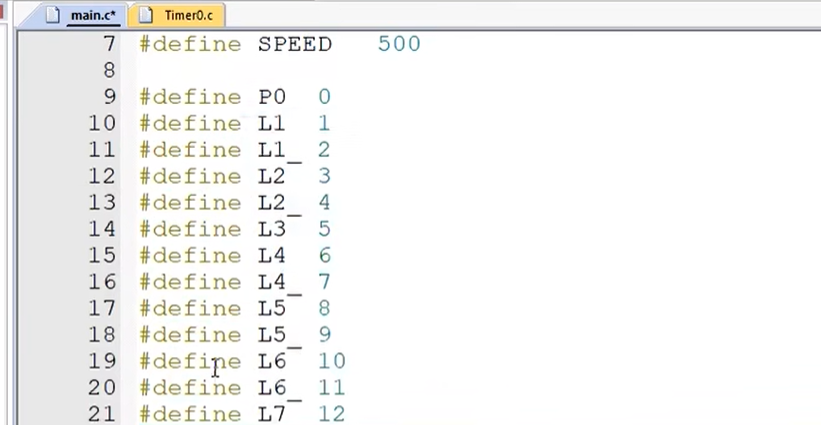Click L2 macro name on line 12
Screen dimensions: 821x425
(x=272, y=176)
